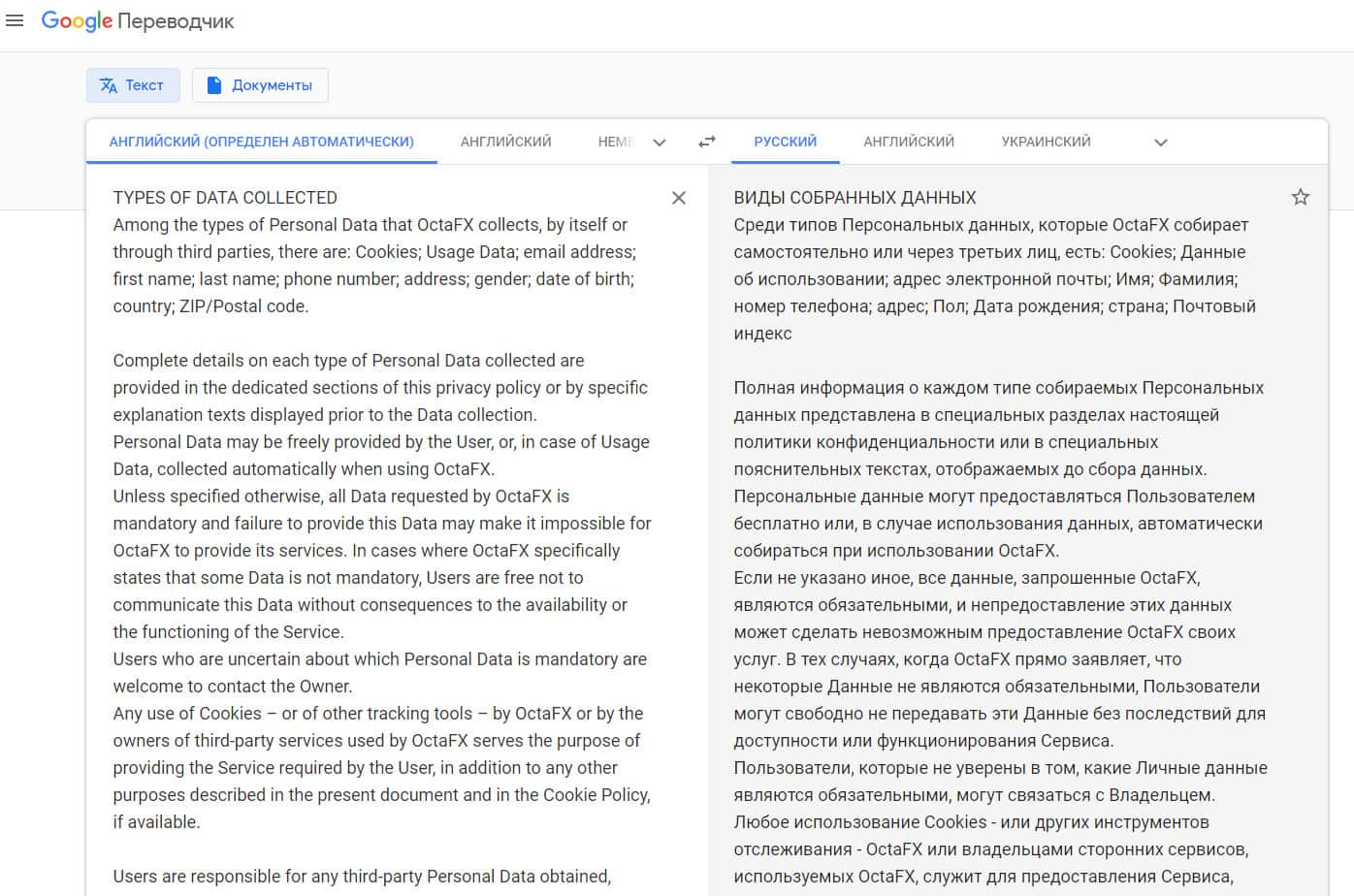Open the main hamburger menu
This screenshot has height=896, width=1354.
(x=15, y=20)
